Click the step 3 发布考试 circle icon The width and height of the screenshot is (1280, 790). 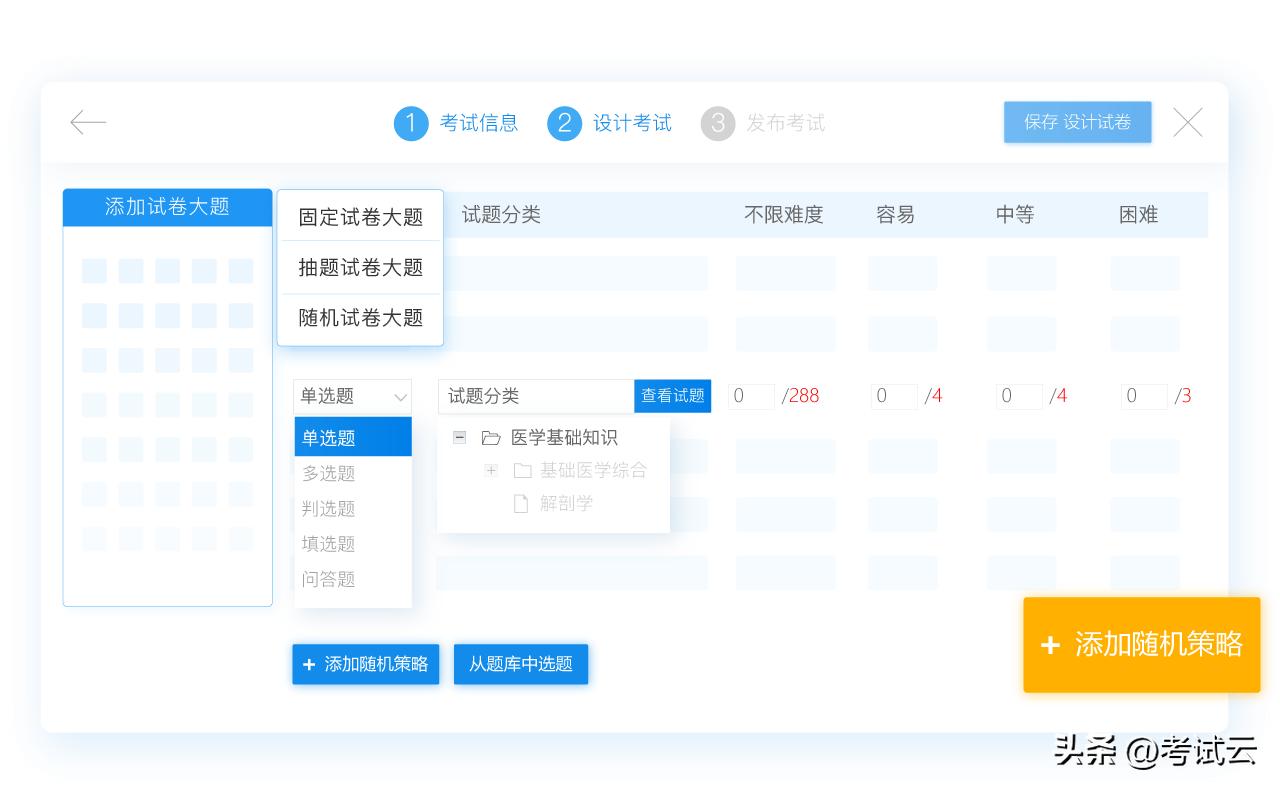coord(717,123)
